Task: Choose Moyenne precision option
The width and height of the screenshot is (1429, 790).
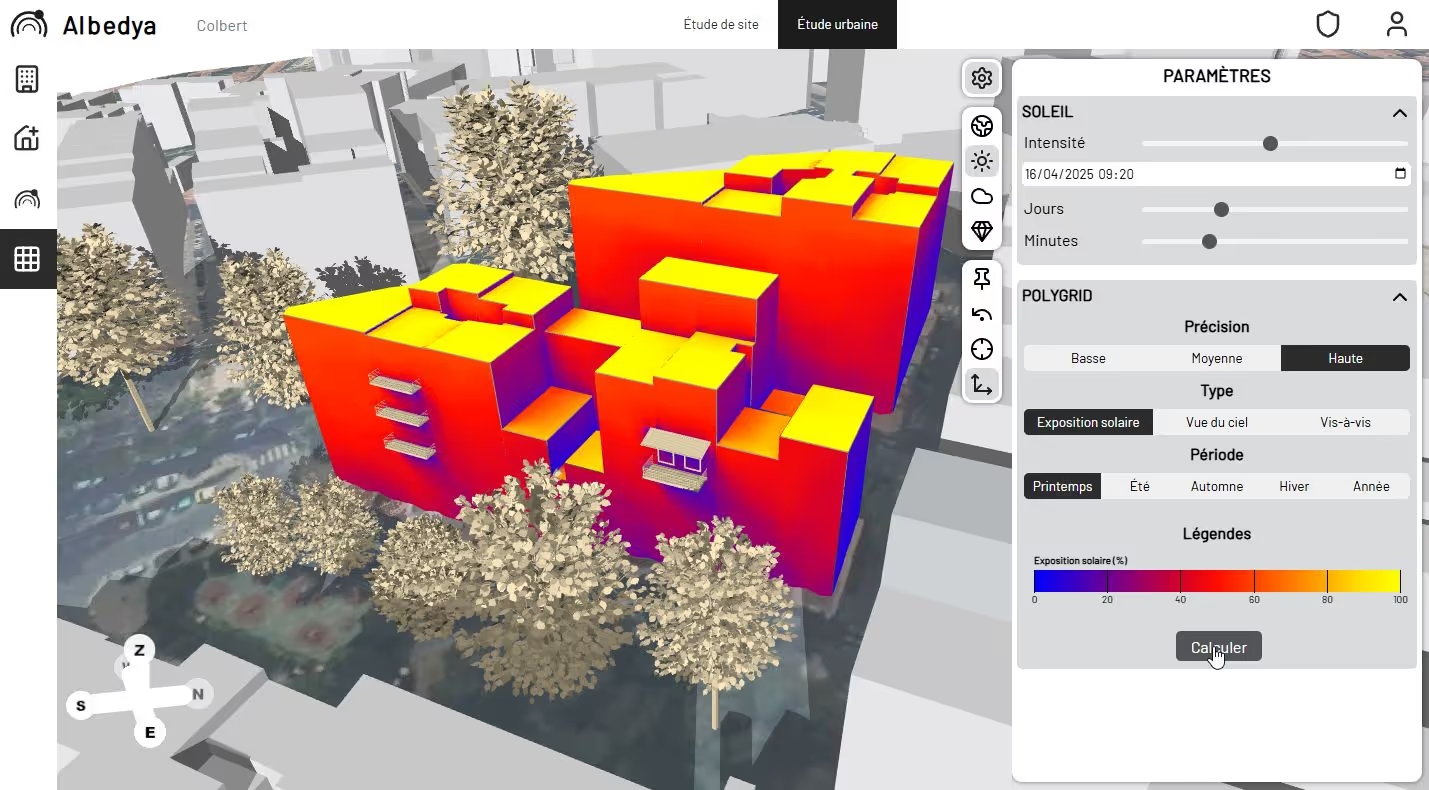Action: [1216, 358]
